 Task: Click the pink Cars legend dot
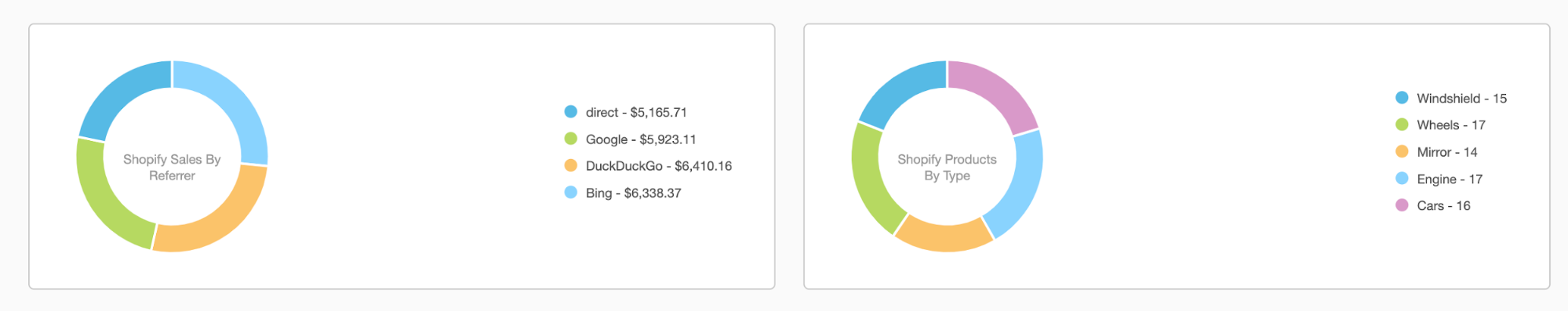1402,205
